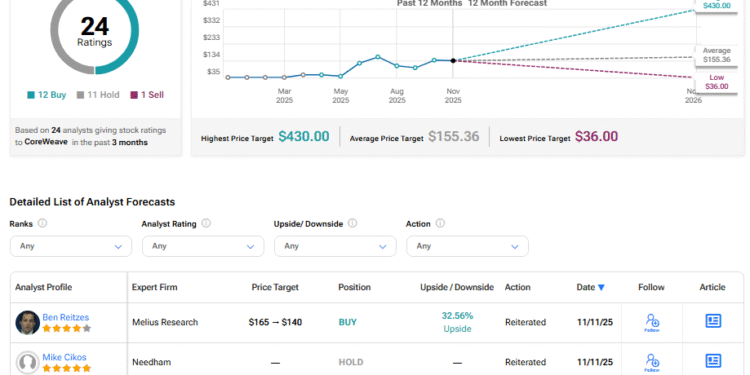Image resolution: width=750 pixels, height=375 pixels.
Task: Open Mike Cikos analyst profile link
Action: [x=65, y=357]
